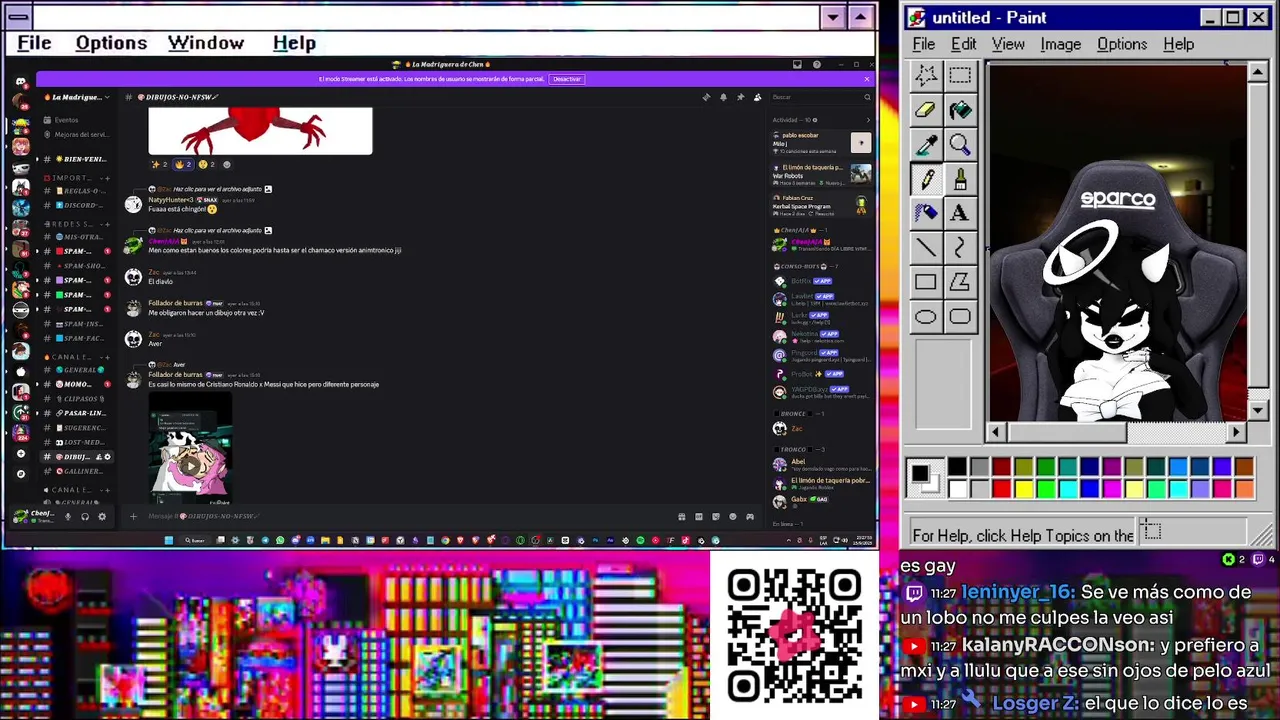The image size is (1280, 720).
Task: Select the Airbrush spray can tool
Action: (926, 213)
